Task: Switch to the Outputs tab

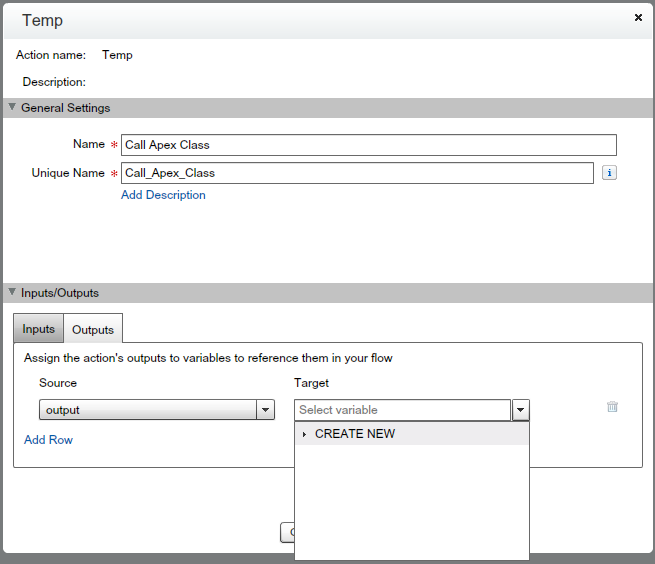Action: click(93, 329)
